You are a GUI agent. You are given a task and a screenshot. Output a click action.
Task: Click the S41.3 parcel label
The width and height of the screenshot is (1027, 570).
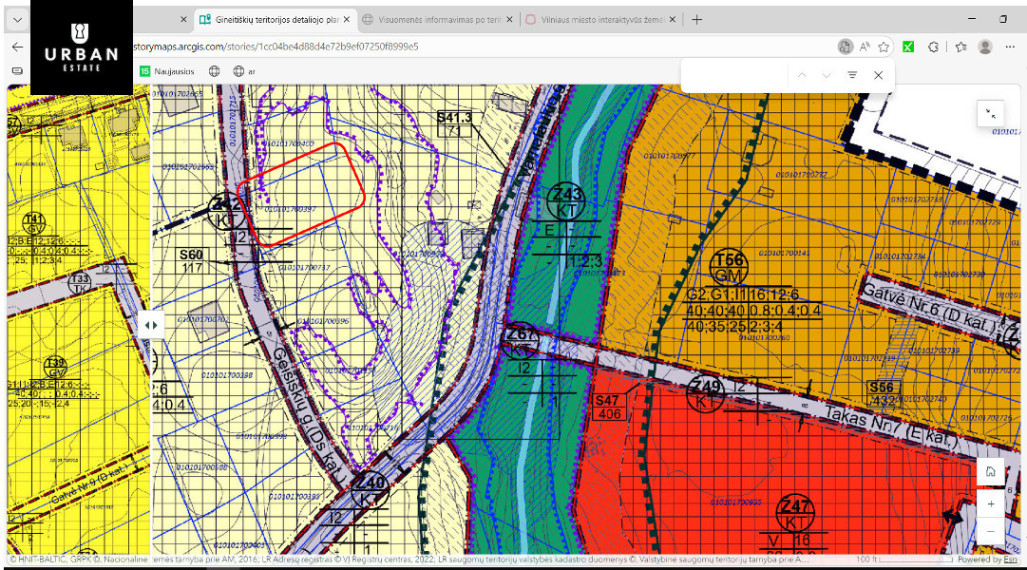pyautogui.click(x=454, y=124)
